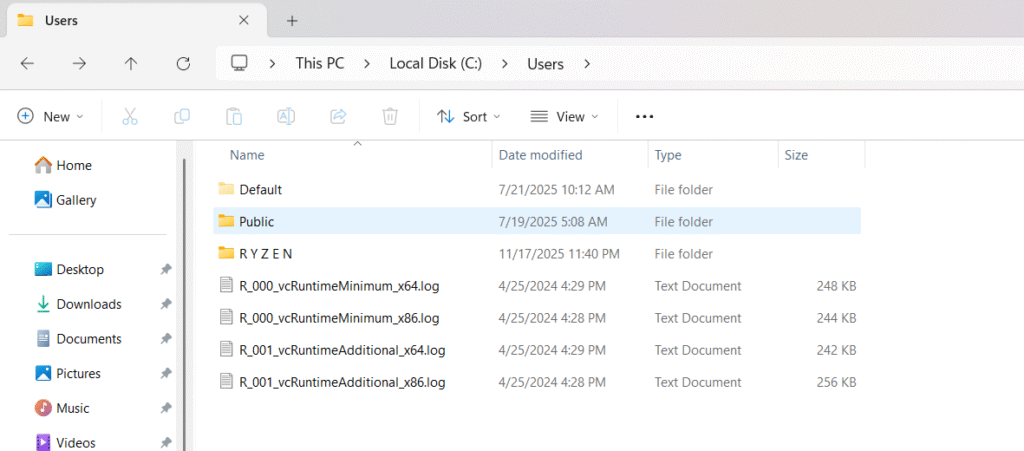This screenshot has height=451, width=1024.
Task: Refresh the current folder view
Action: point(183,63)
